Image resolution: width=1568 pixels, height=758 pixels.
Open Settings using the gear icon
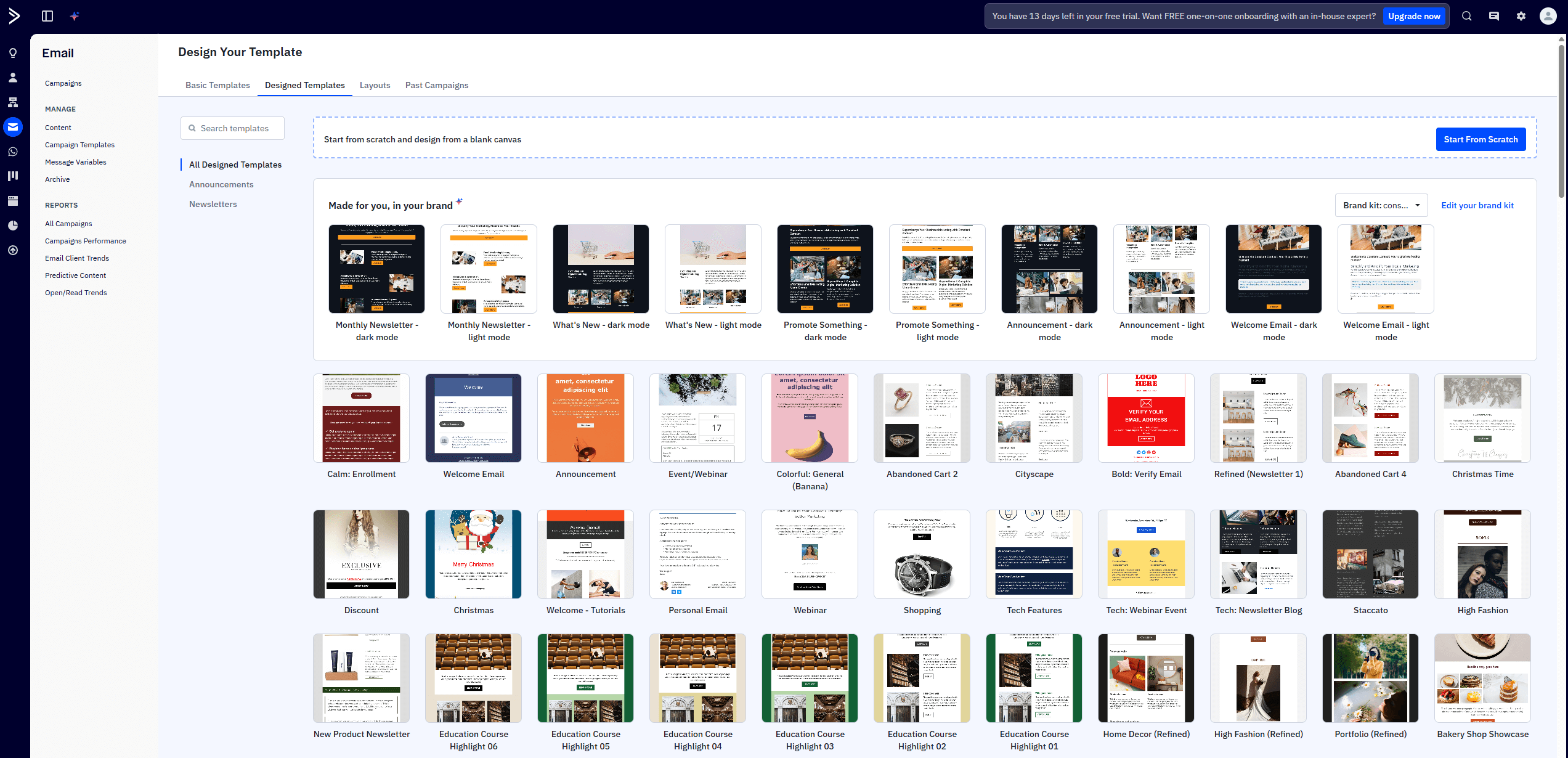click(1521, 15)
